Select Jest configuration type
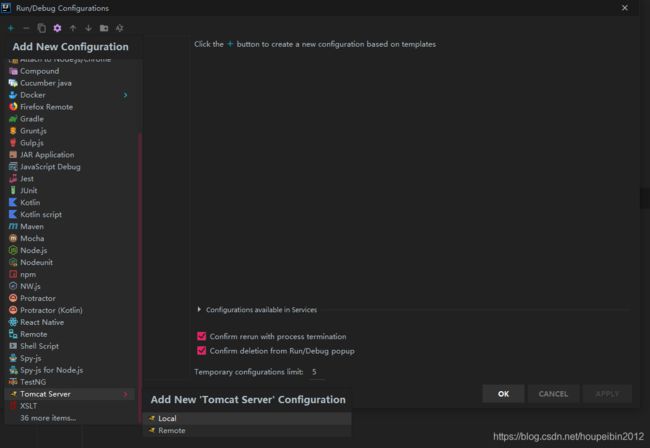Screen dimensions: 650x448 click(27, 179)
